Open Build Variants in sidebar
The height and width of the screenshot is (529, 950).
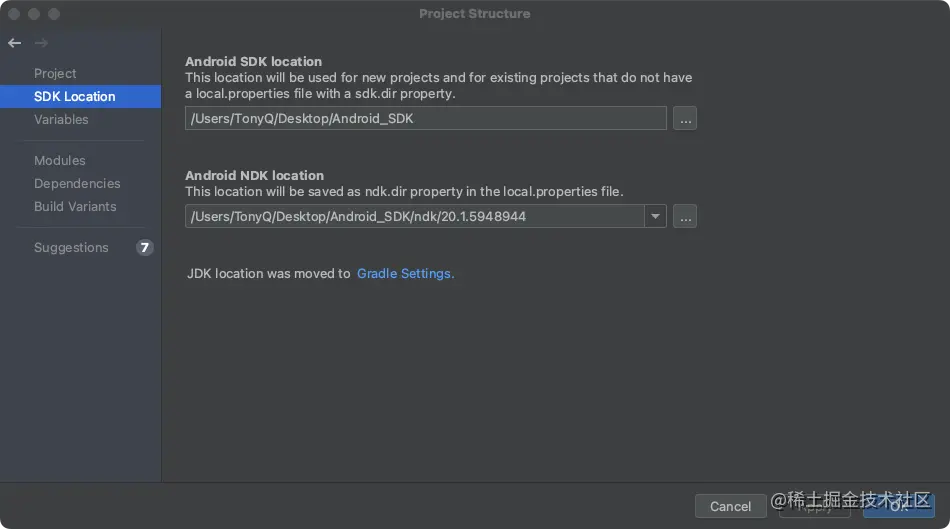click(75, 206)
